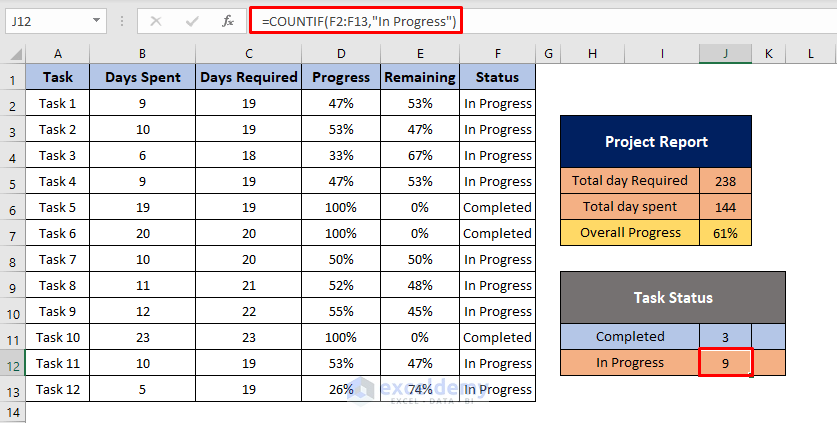
Task: Select column F header
Action: pos(498,53)
